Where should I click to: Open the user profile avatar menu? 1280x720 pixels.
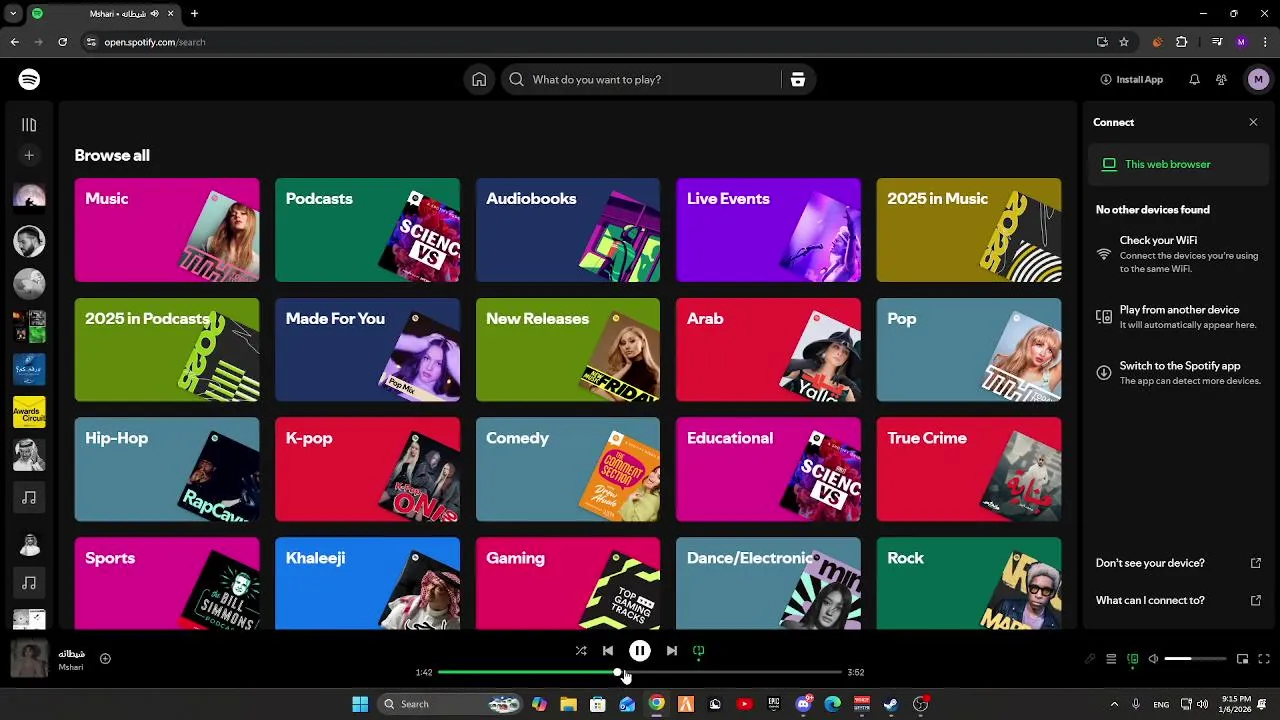[1257, 79]
